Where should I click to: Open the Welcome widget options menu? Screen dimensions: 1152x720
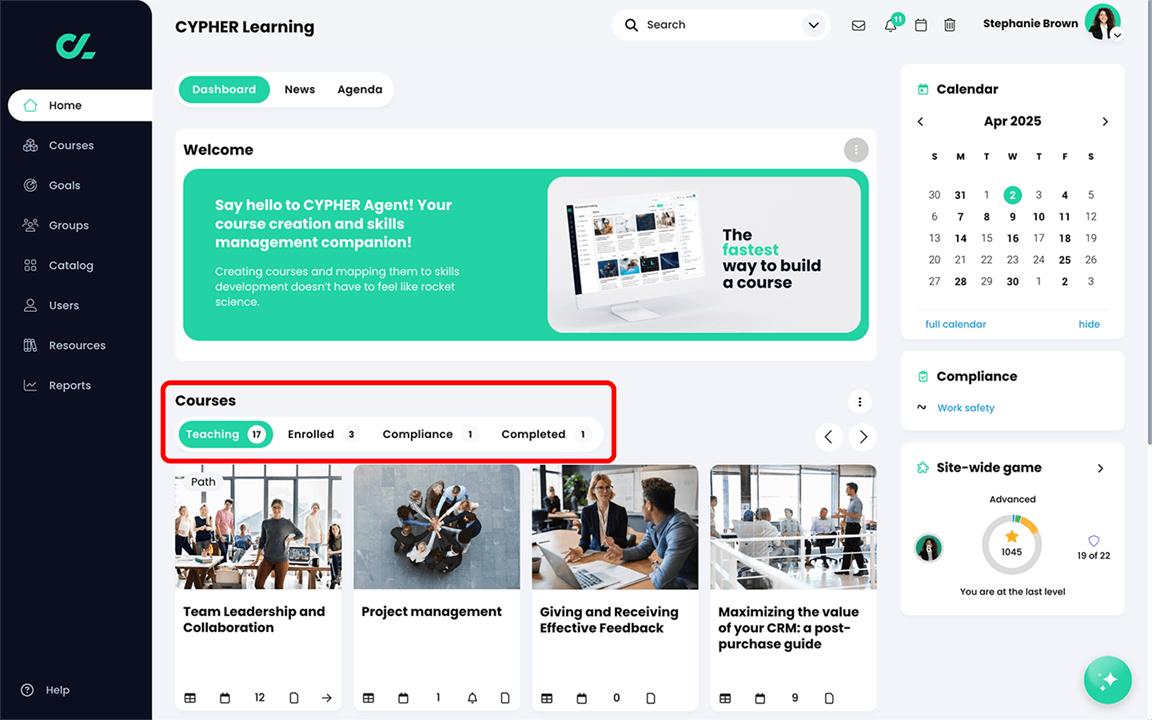coord(856,150)
